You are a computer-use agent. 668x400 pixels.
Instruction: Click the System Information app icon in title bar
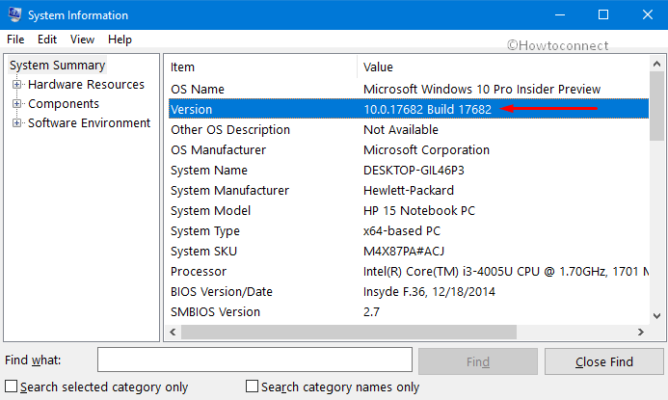click(x=15, y=14)
